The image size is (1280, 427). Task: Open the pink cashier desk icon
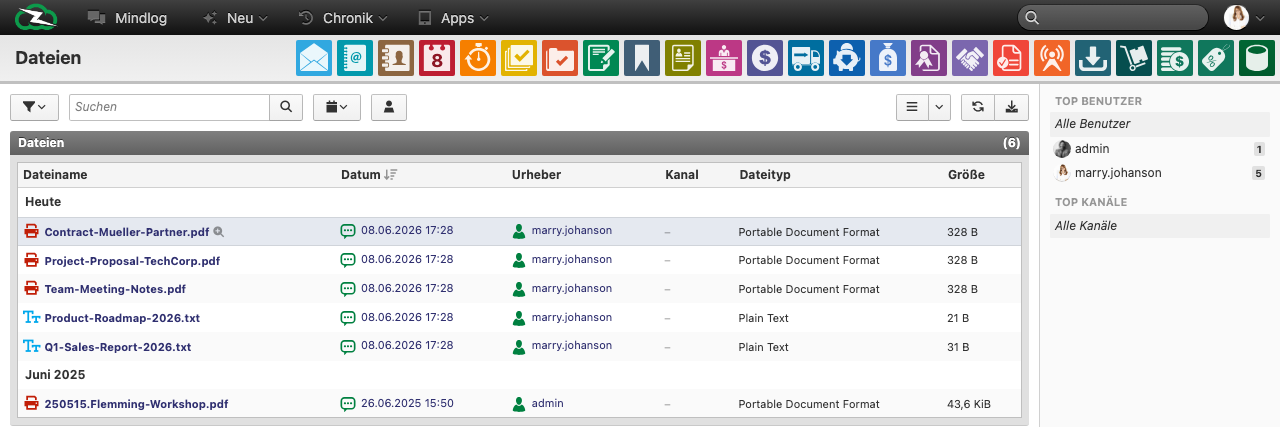724,58
